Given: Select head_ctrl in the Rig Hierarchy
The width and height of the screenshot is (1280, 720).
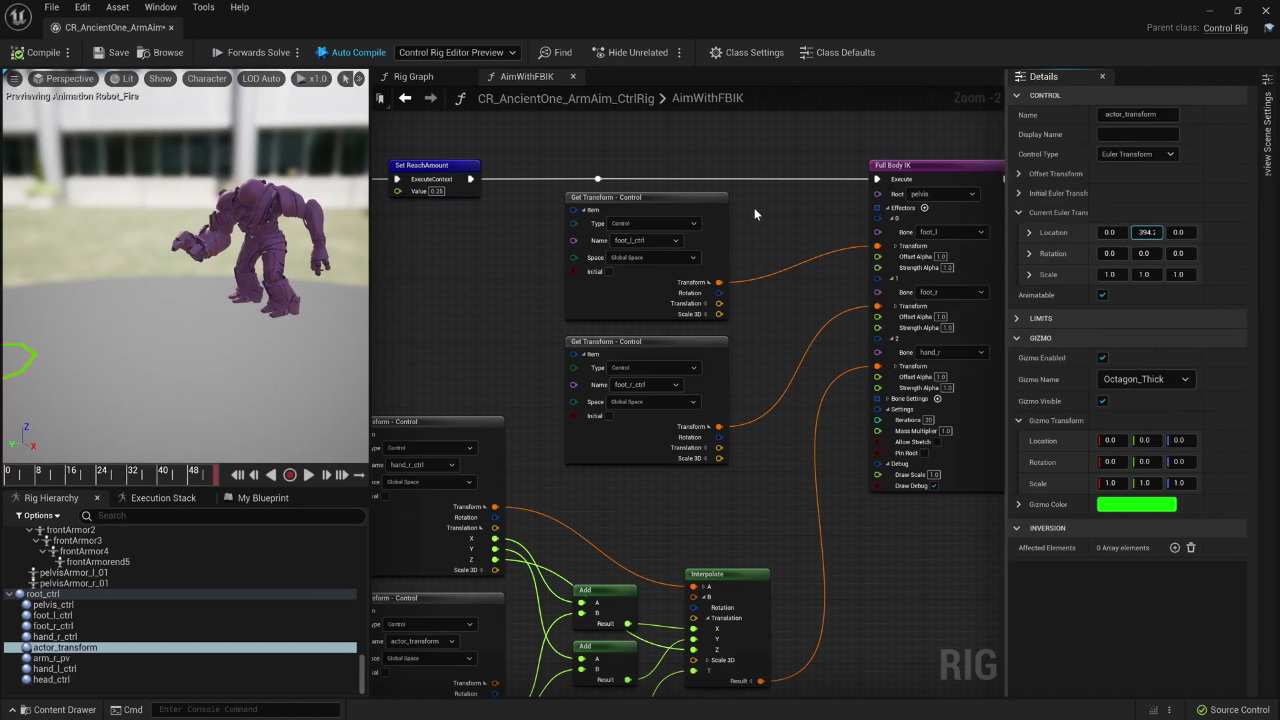Looking at the screenshot, I should (51, 680).
